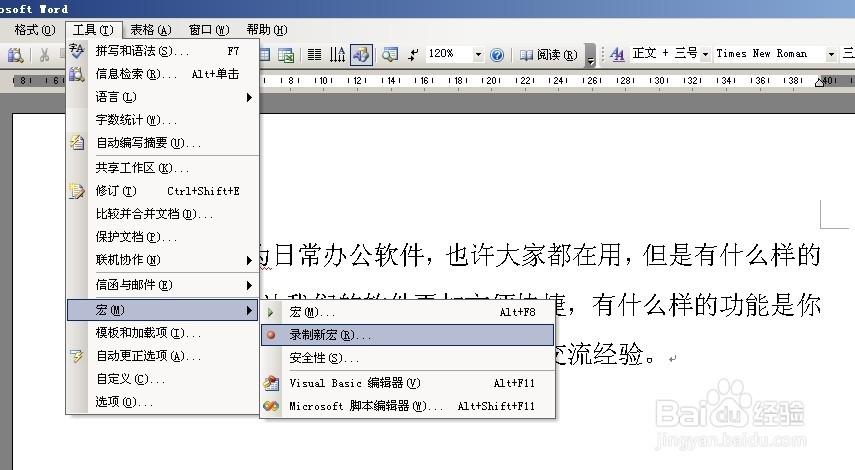Open 模板和加载项 templates and add-ins
Screen dimensions: 855x470
click(162, 333)
